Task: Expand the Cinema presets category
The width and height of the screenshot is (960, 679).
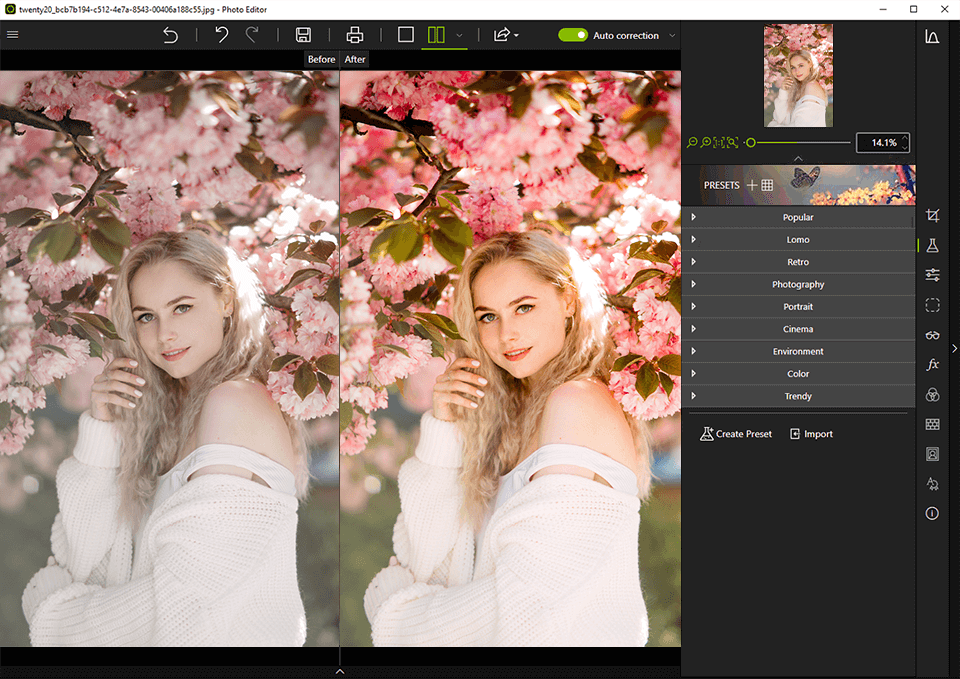Action: [x=798, y=329]
